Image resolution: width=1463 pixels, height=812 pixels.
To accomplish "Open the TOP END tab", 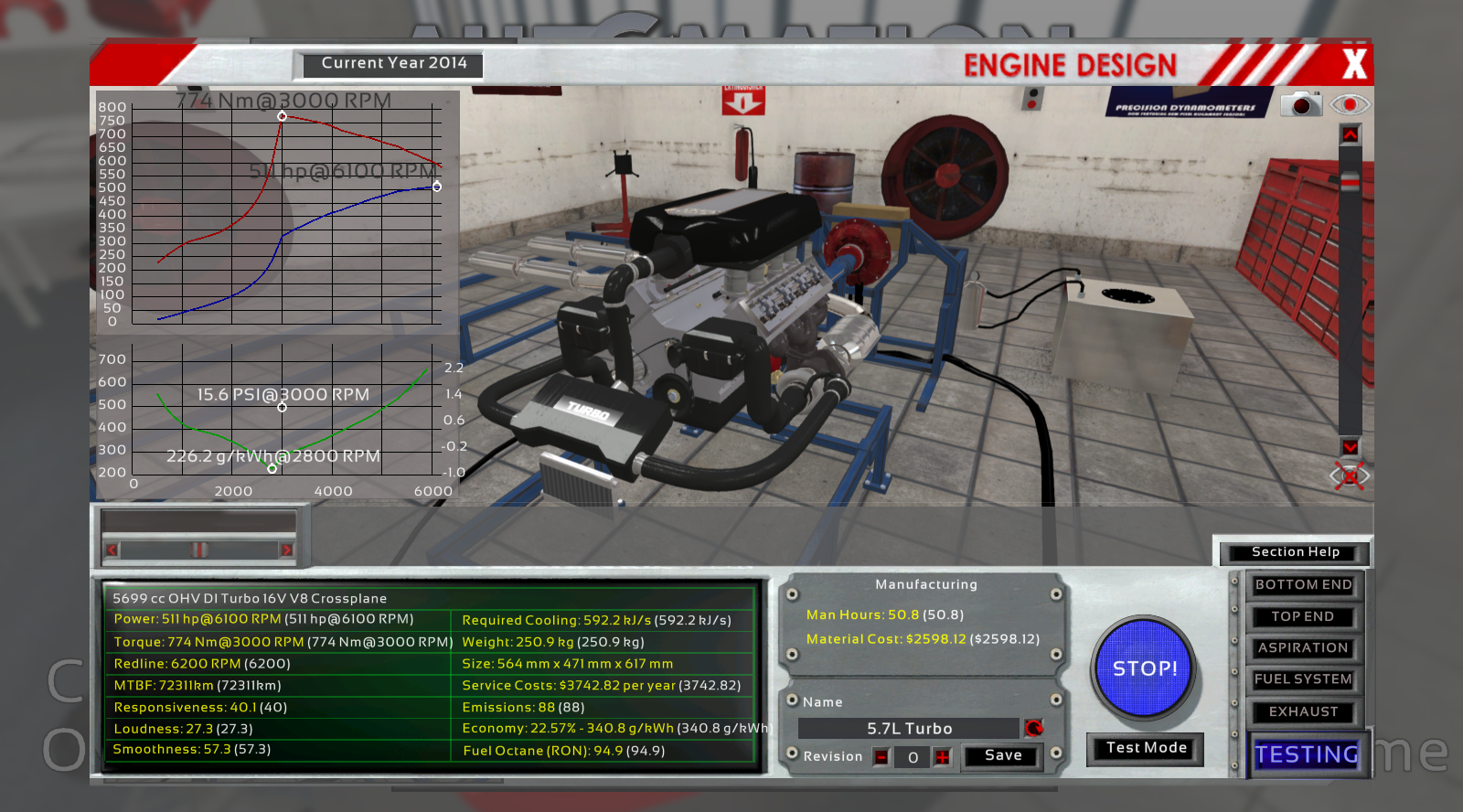I will [1303, 617].
